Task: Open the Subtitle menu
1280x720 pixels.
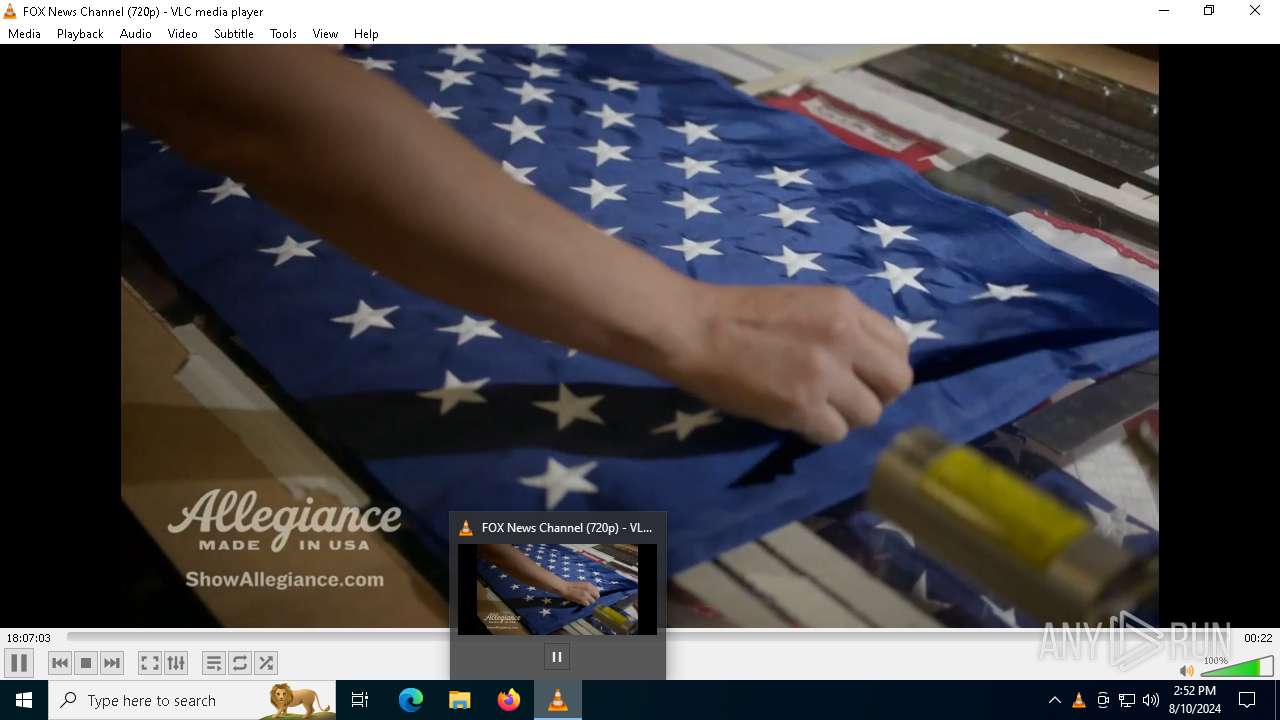Action: click(x=233, y=34)
